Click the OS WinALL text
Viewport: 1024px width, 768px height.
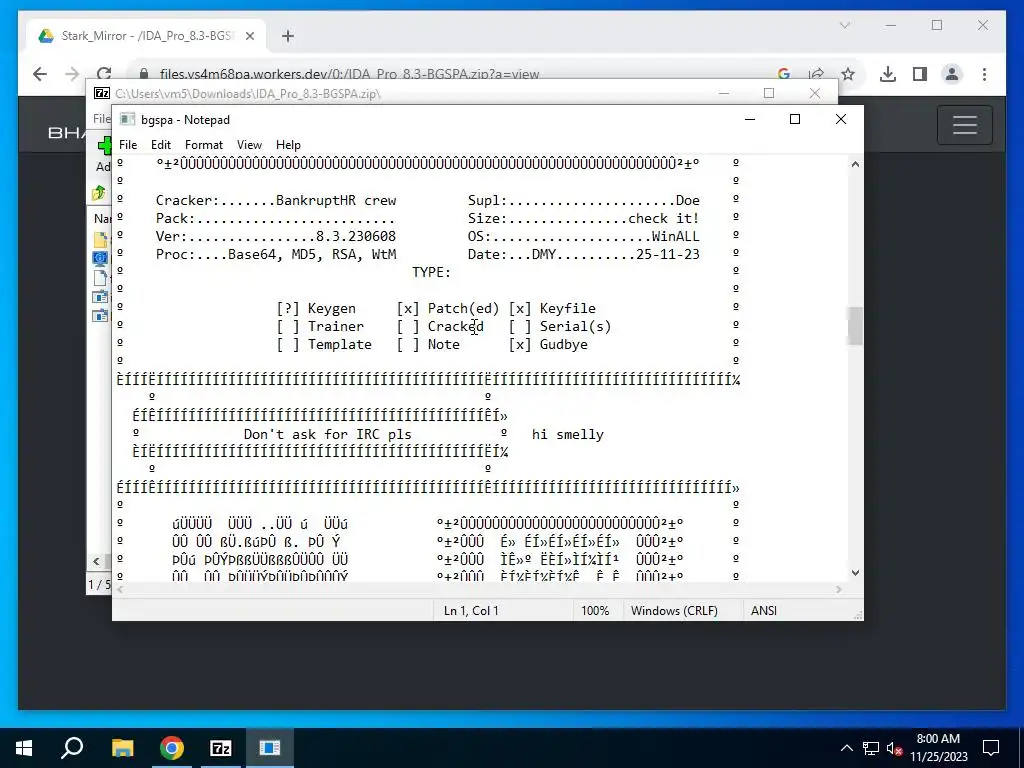click(583, 236)
